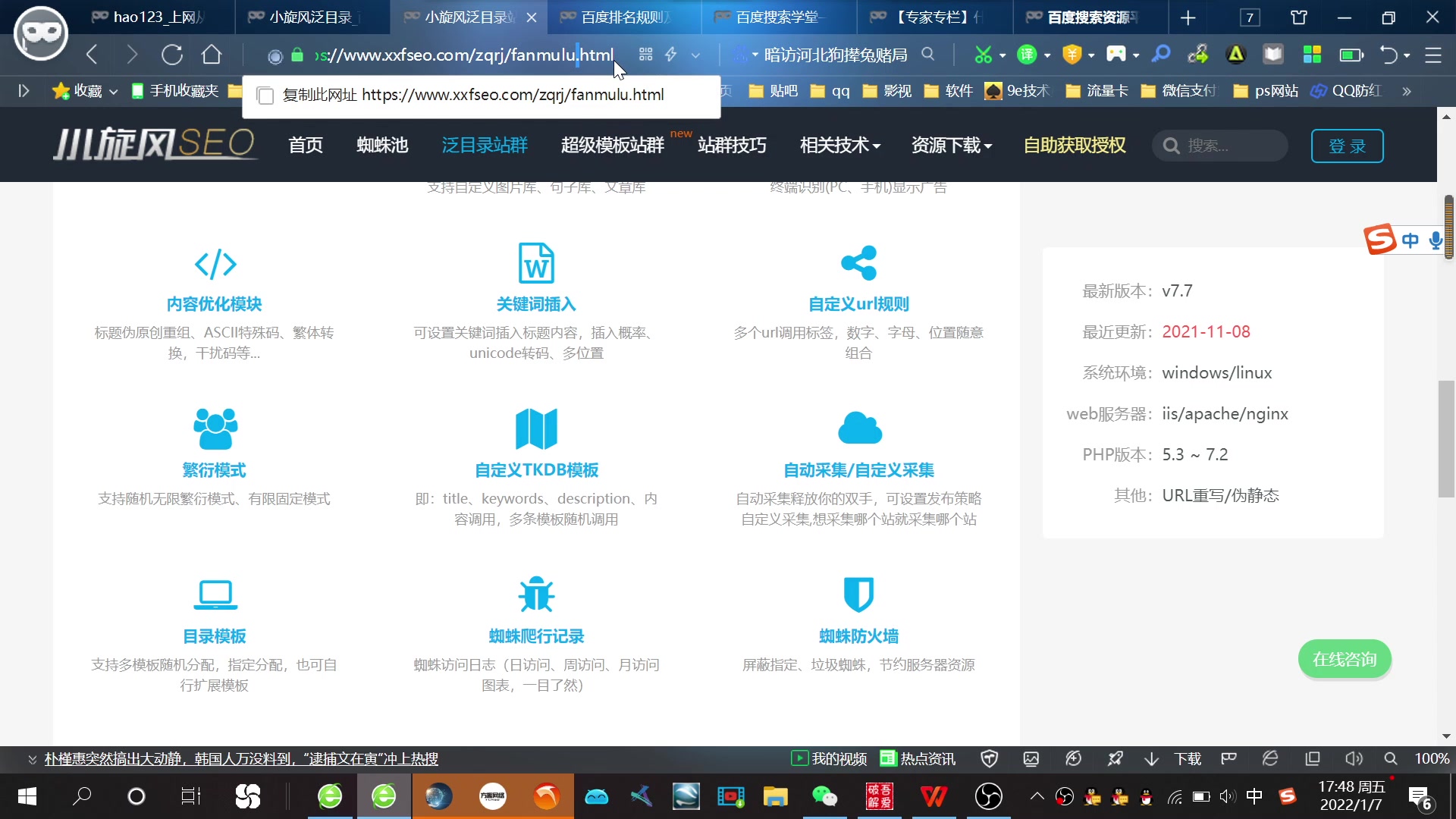The image size is (1456, 819).
Task: Click the 蜘蛛爬行记录 bug icon
Action: tap(536, 595)
